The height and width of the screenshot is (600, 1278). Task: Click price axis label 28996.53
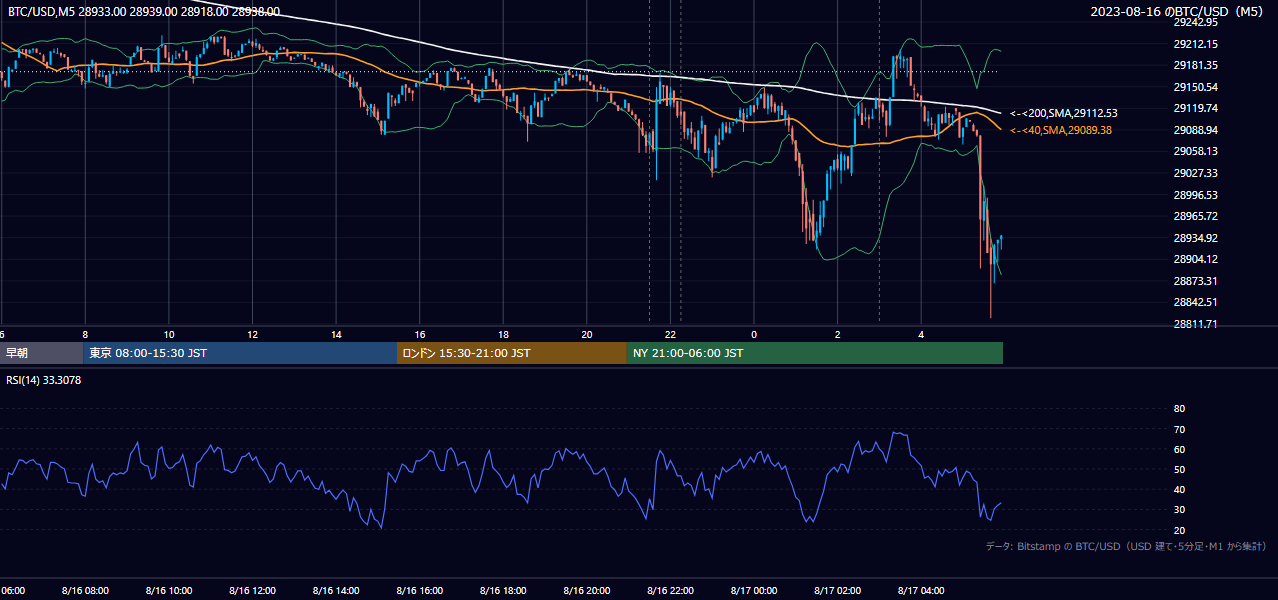(x=1195, y=195)
